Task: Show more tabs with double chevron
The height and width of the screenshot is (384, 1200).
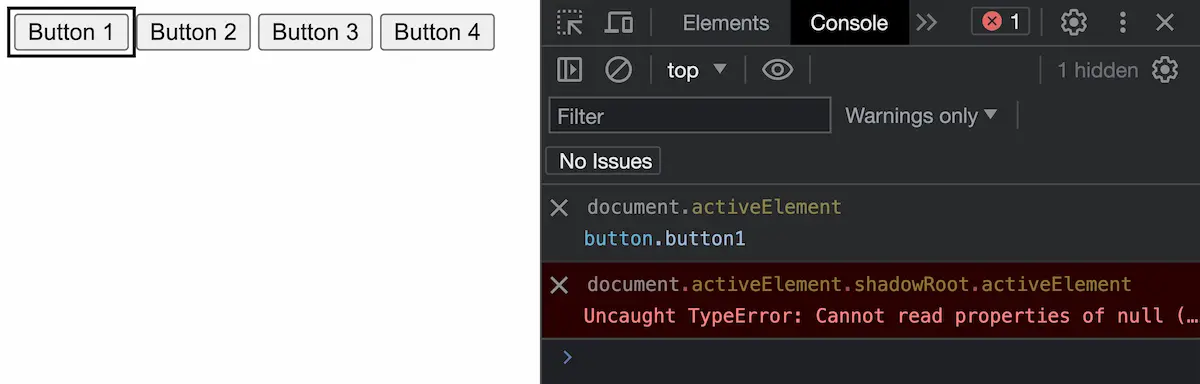Action: point(927,22)
